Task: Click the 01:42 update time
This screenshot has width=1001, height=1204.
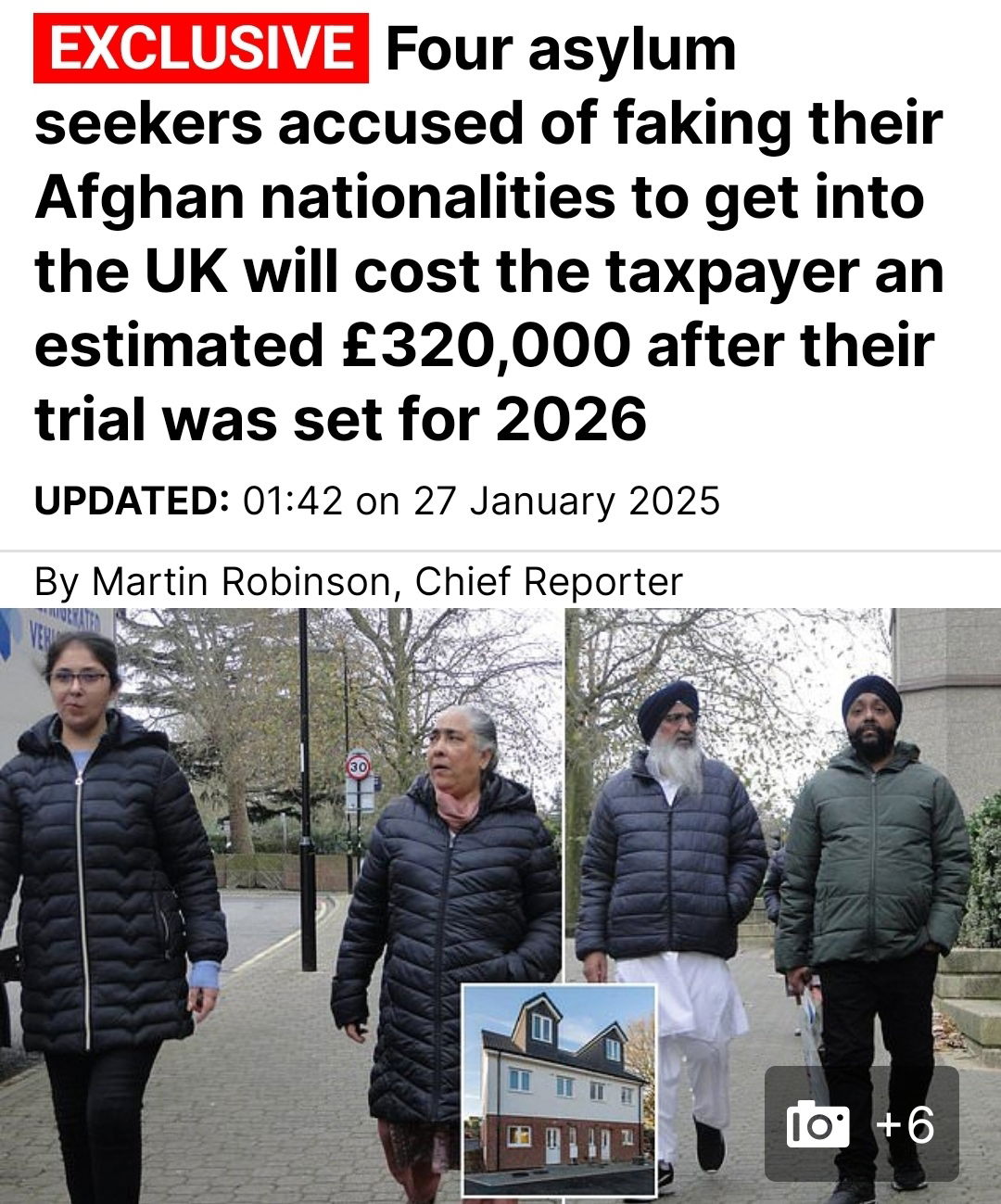Action: pos(293,501)
